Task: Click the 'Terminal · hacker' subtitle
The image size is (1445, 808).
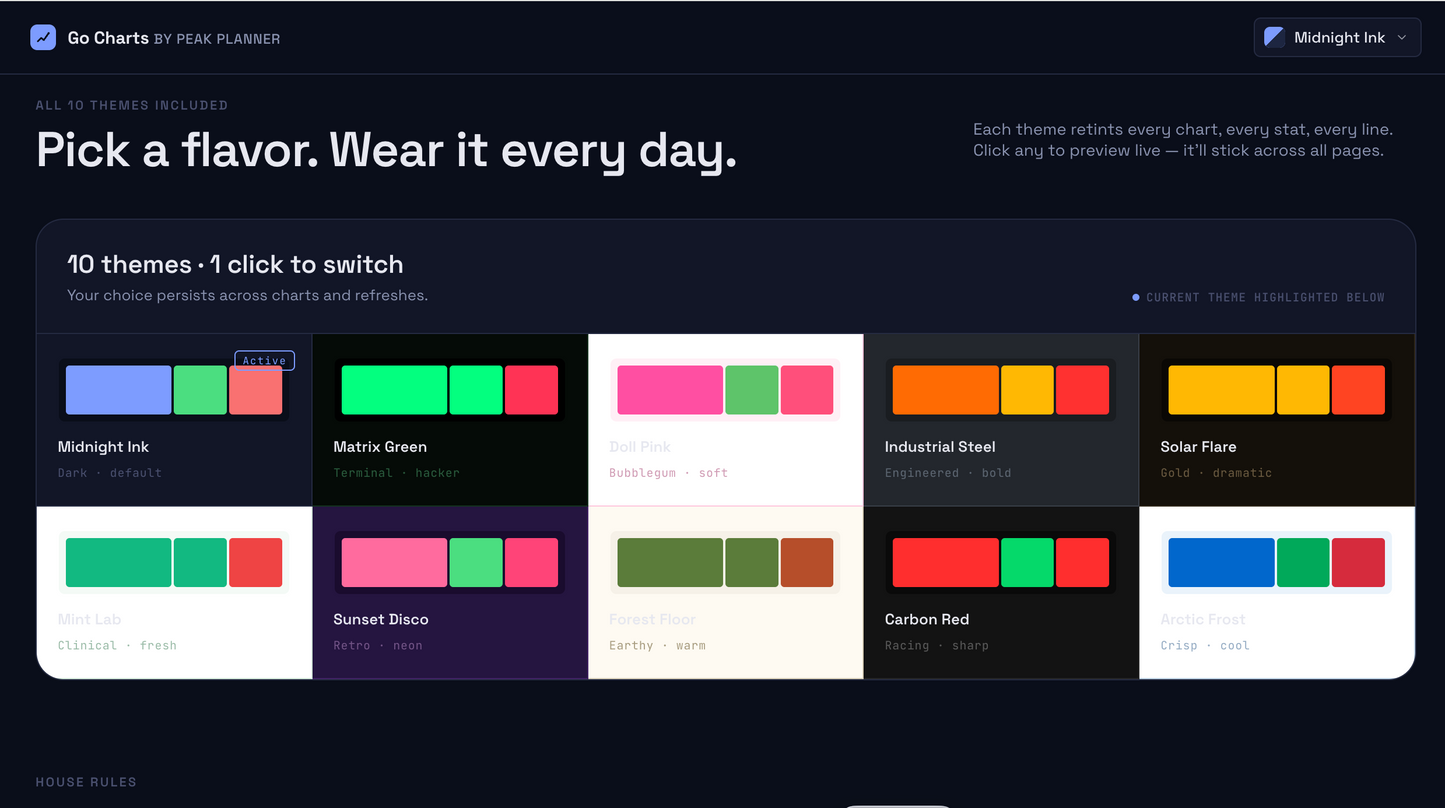Action: coord(397,473)
